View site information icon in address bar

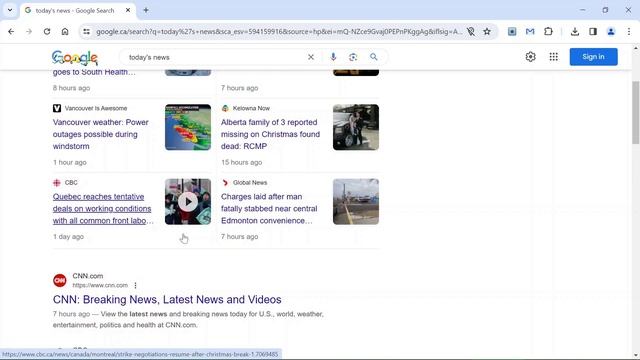point(86,31)
